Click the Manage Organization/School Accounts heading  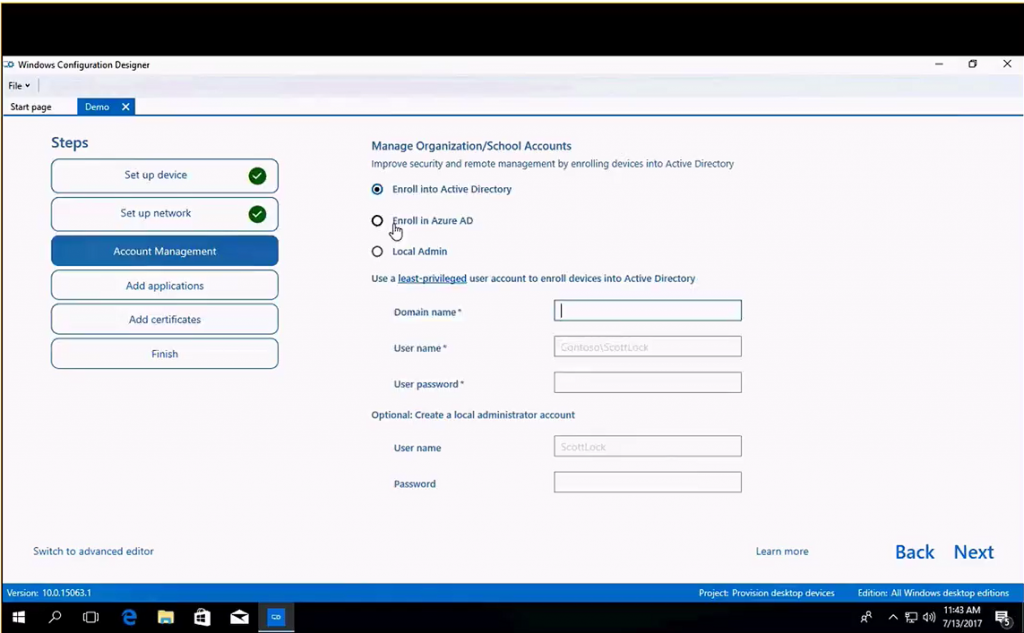pyautogui.click(x=471, y=146)
